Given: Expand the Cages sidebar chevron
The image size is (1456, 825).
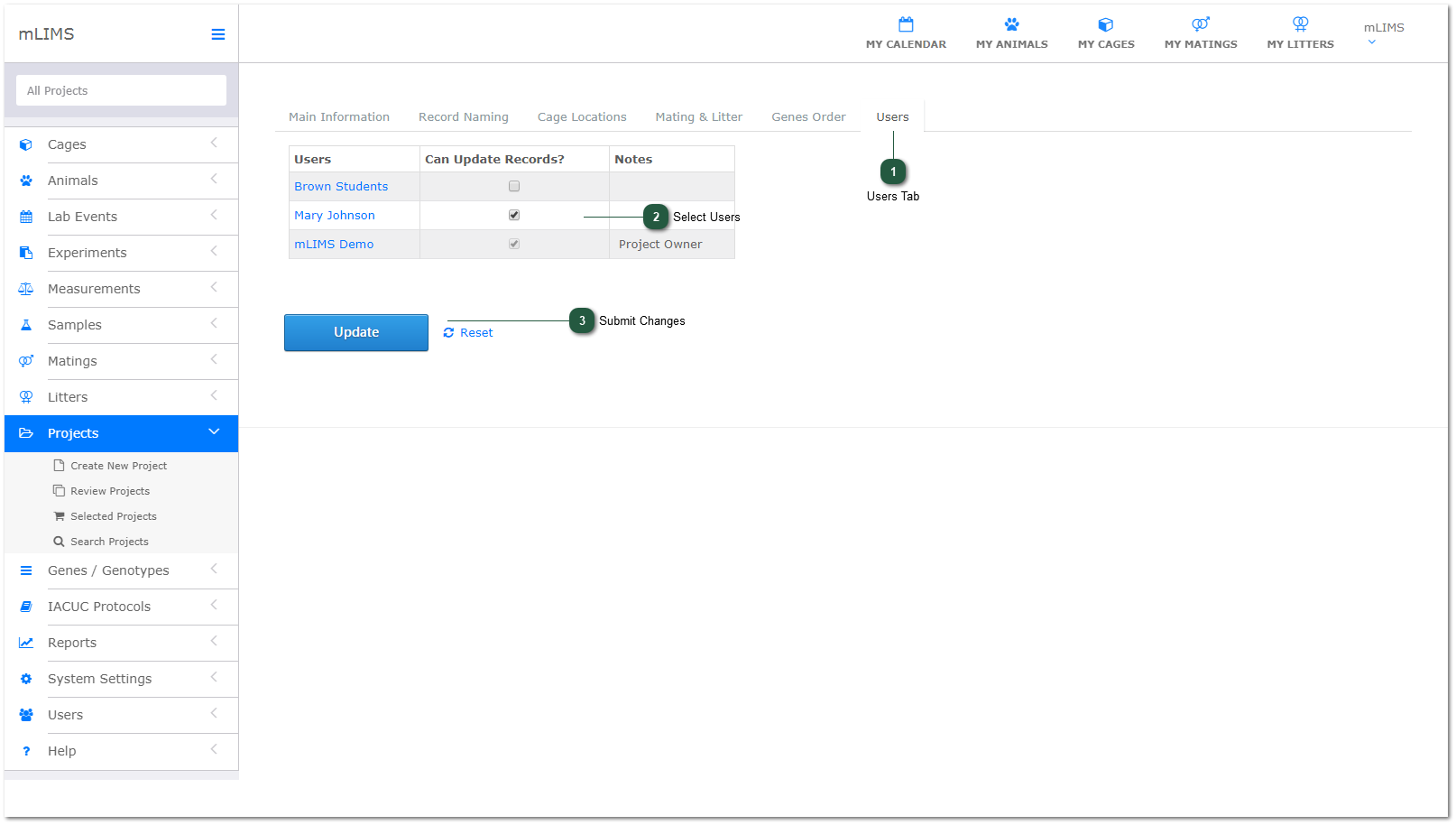Looking at the screenshot, I should pyautogui.click(x=214, y=144).
